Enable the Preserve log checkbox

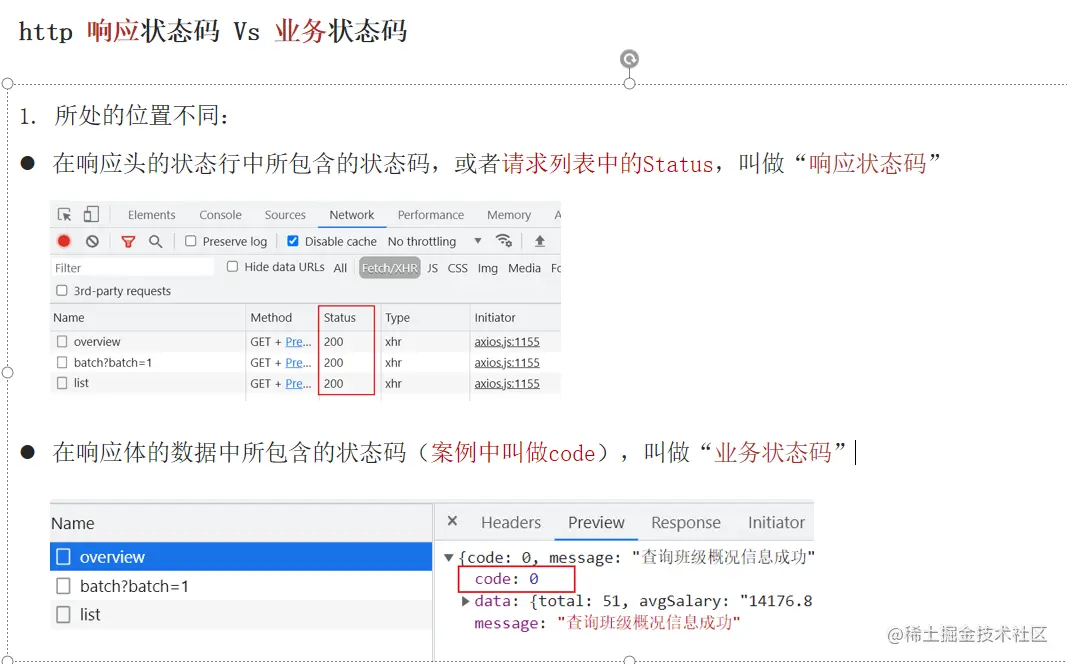point(191,241)
